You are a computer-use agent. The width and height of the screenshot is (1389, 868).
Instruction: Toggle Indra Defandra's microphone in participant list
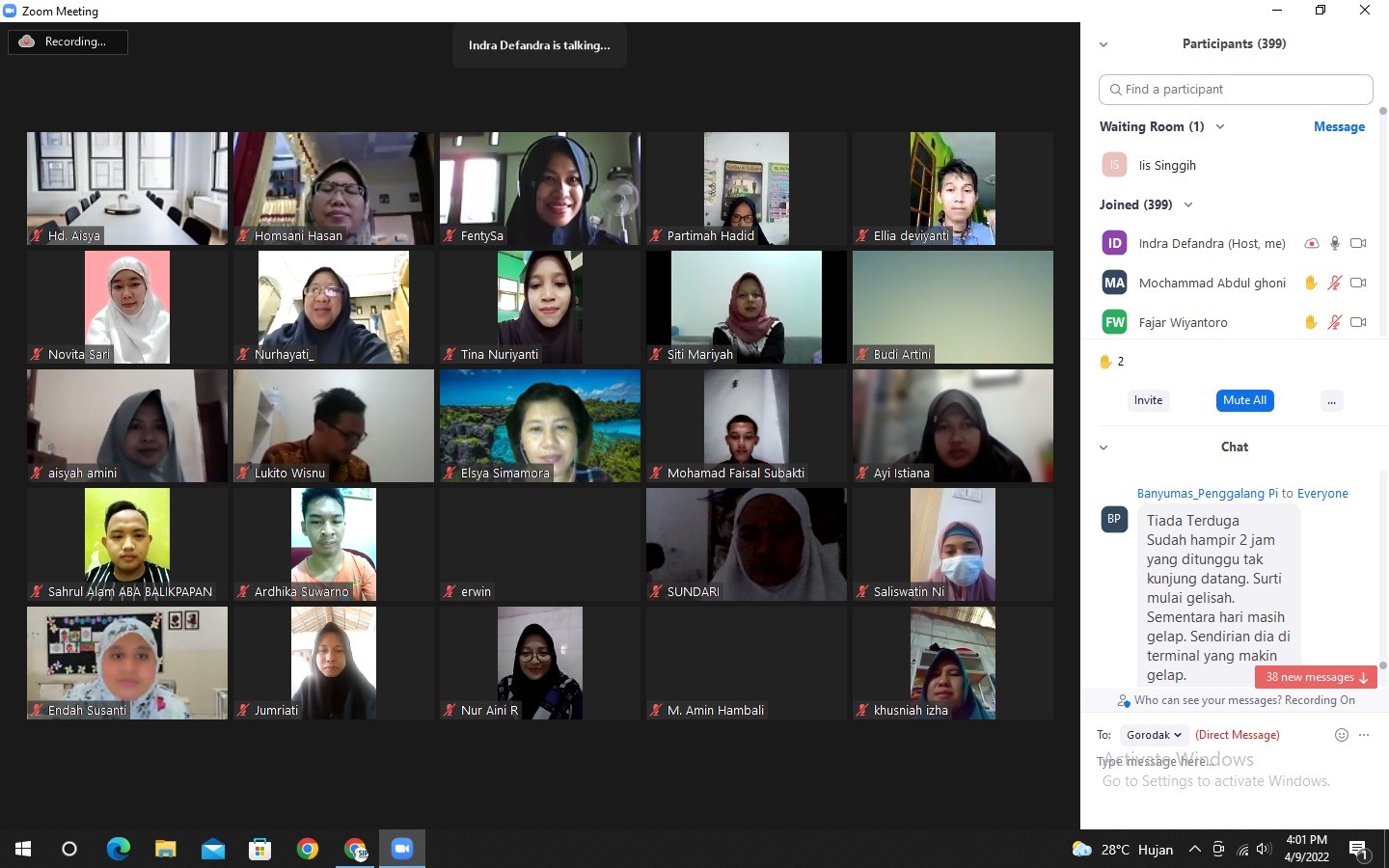[x=1335, y=243]
